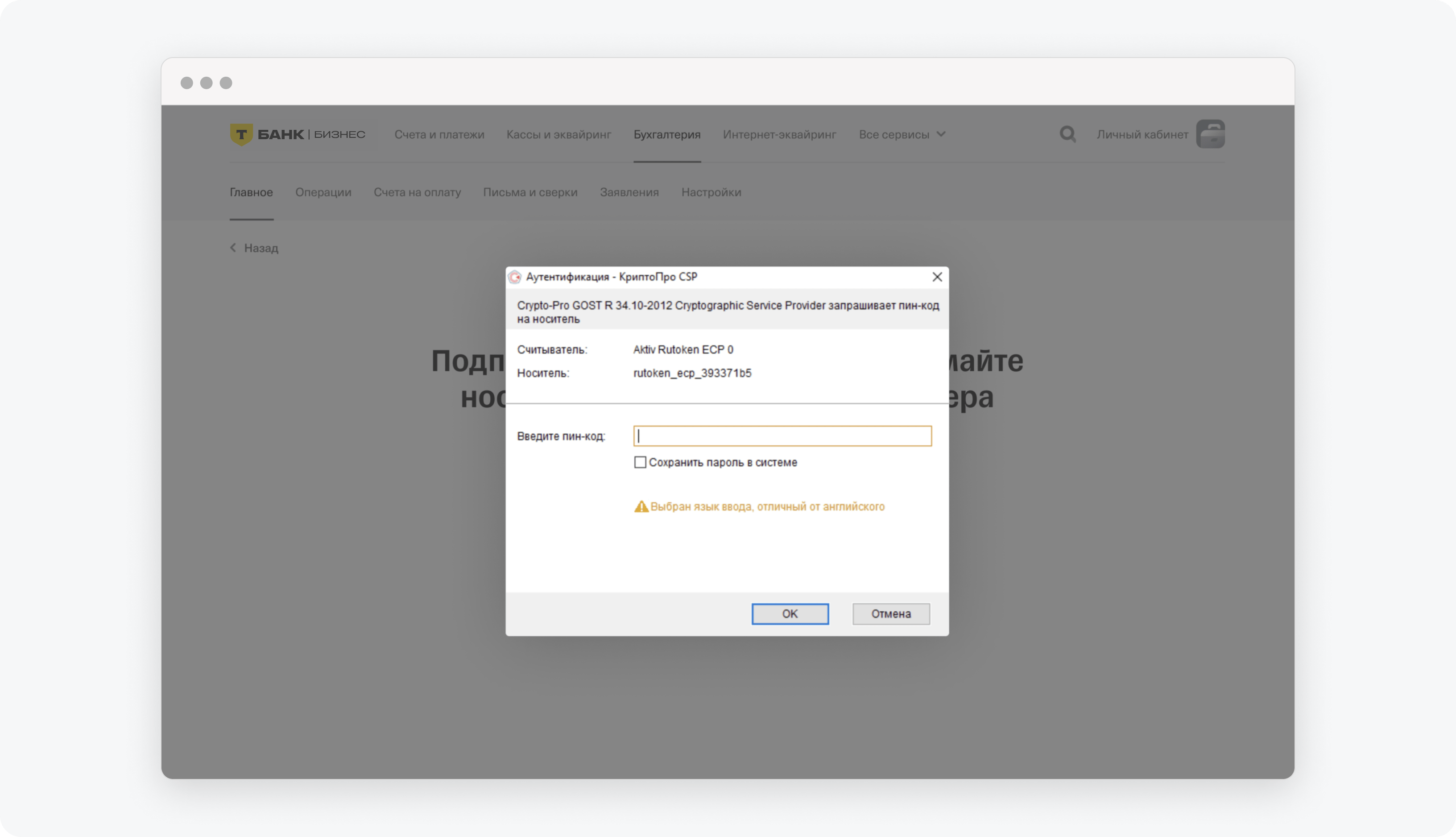This screenshot has height=837, width=1456.
Task: Click the CryptoPro CSP dialog title icon
Action: [515, 277]
